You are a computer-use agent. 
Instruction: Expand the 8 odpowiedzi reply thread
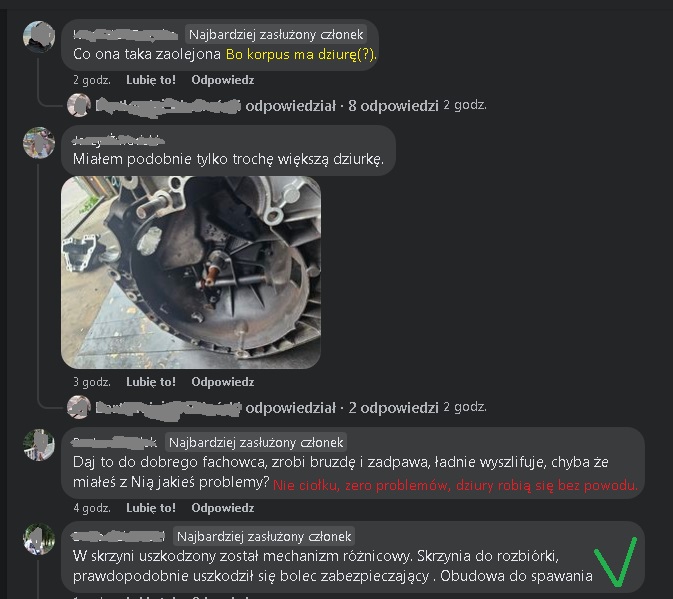393,106
